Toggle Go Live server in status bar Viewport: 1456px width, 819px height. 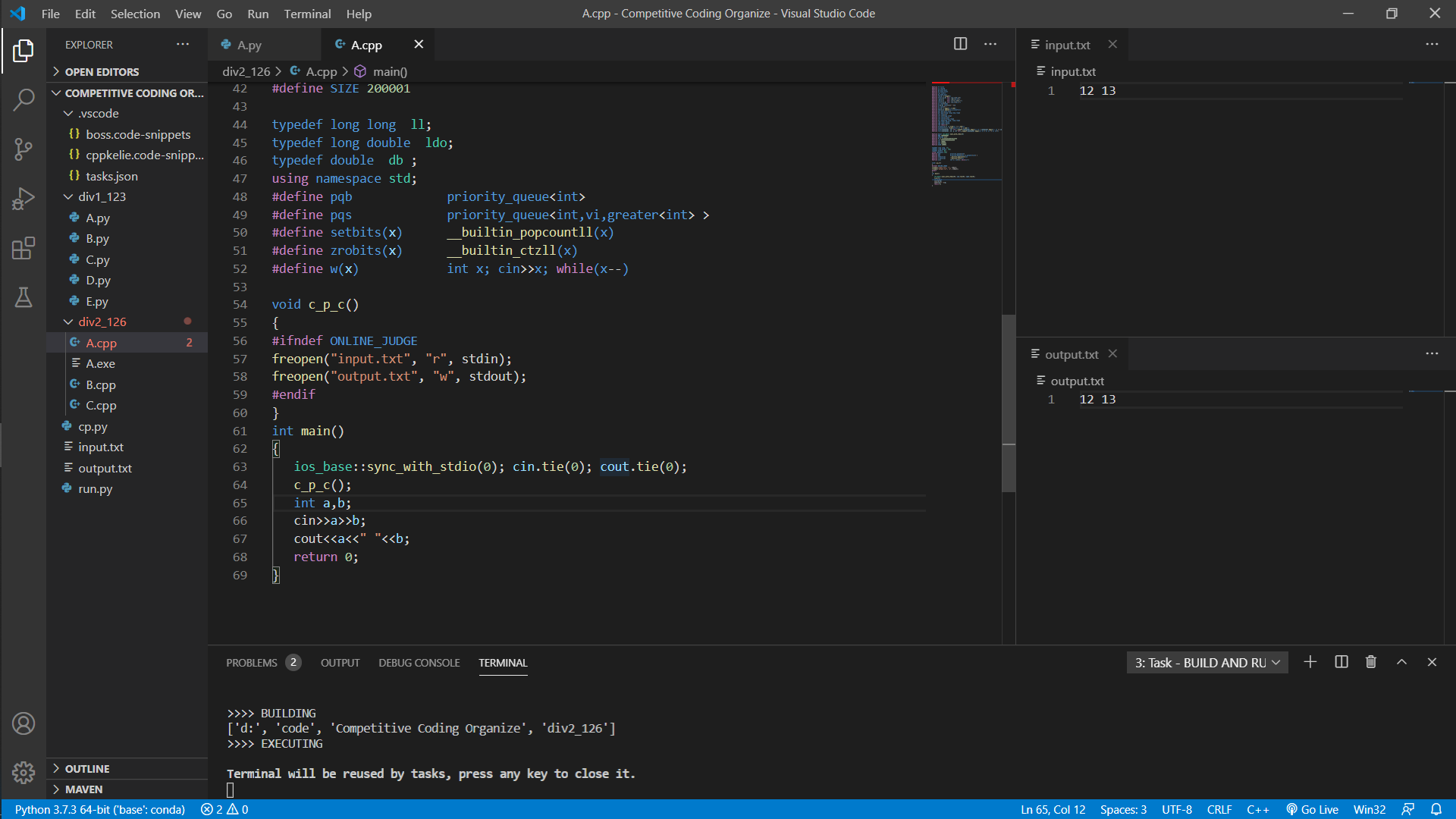[1313, 809]
